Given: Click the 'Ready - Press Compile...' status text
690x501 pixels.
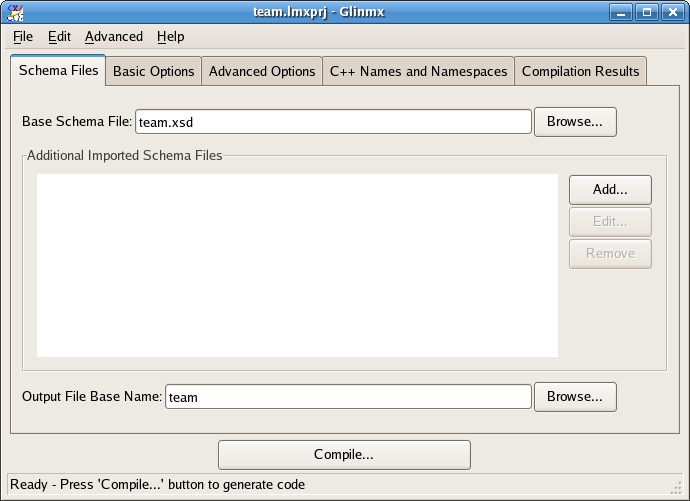Looking at the screenshot, I should 158,485.
